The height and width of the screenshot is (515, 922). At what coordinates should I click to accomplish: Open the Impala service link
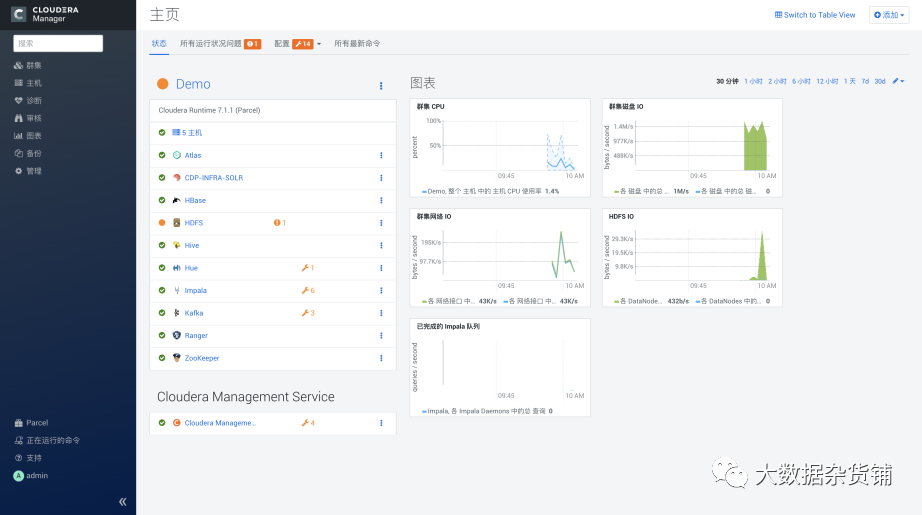195,290
